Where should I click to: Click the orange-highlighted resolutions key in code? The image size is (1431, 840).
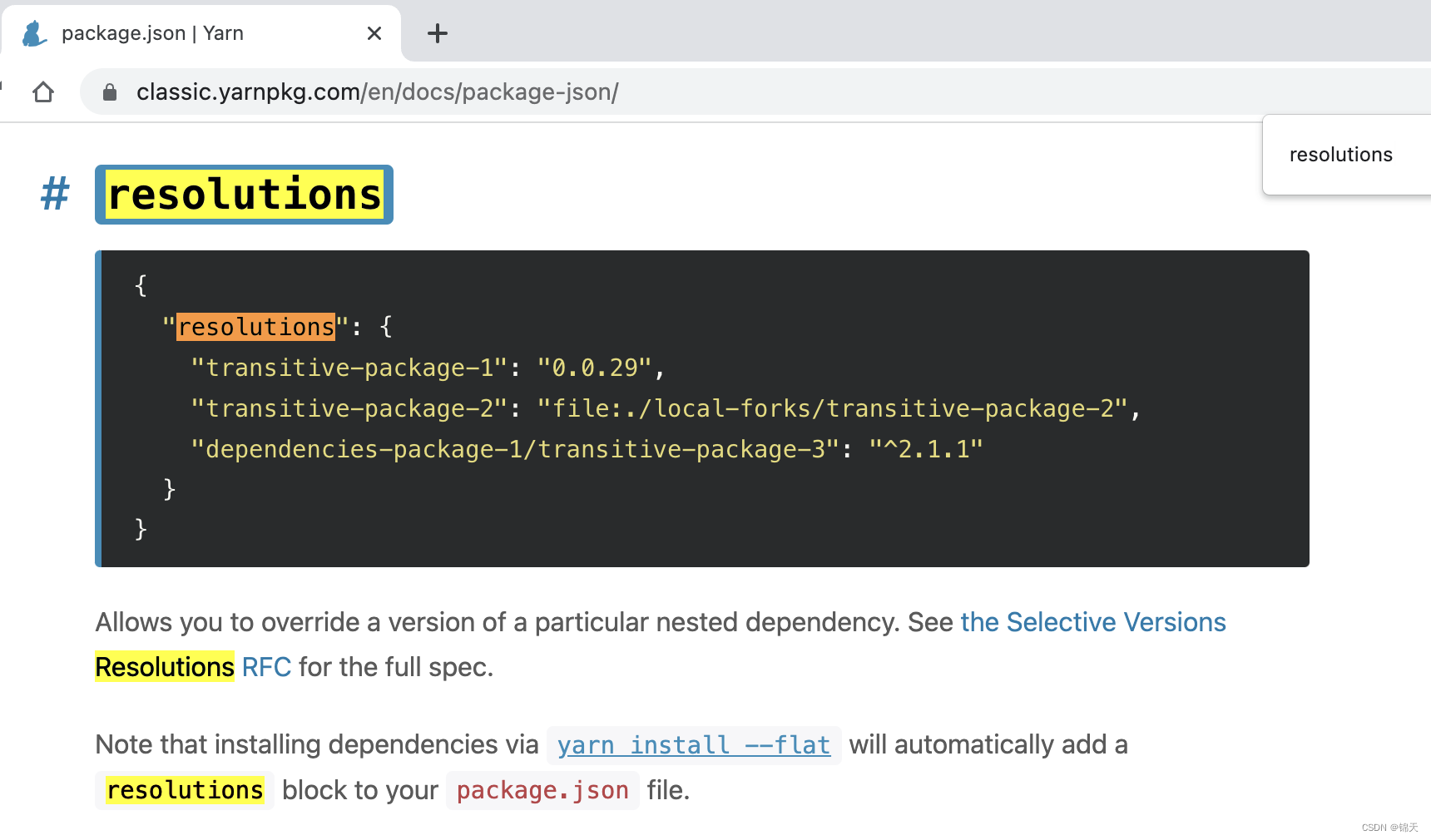pyautogui.click(x=256, y=327)
